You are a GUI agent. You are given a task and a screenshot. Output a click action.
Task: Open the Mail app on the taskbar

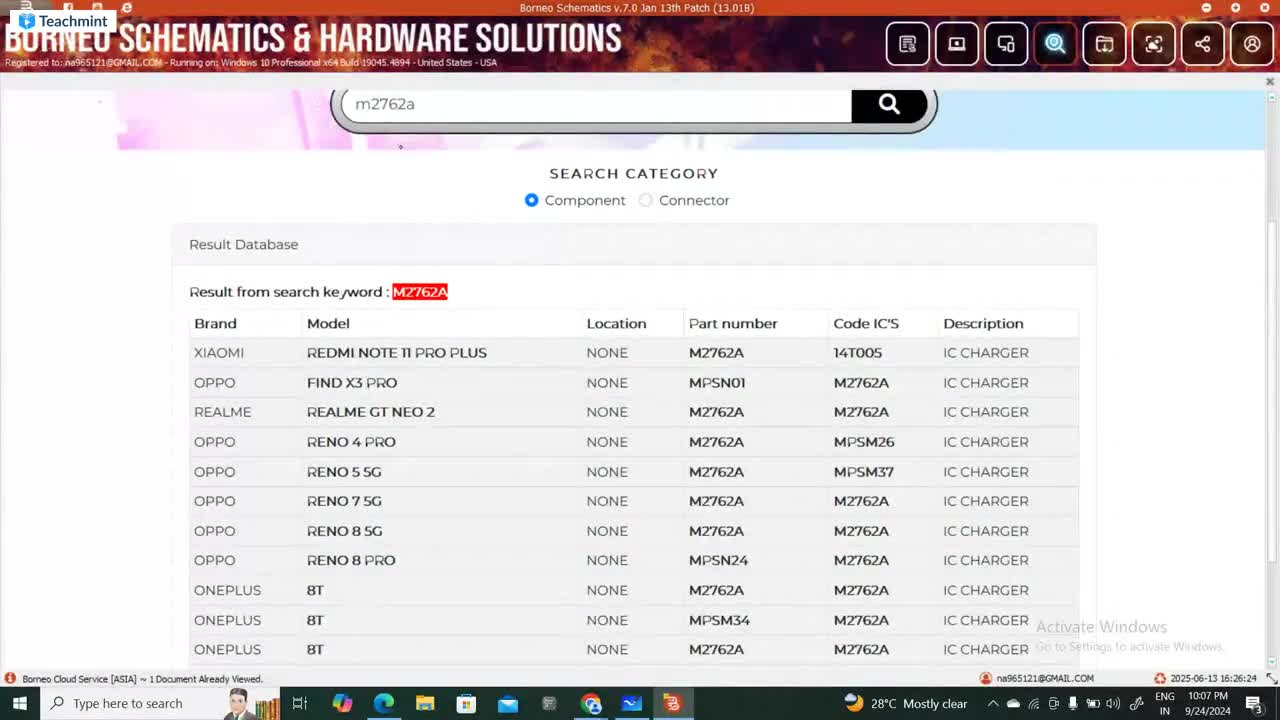tap(507, 704)
